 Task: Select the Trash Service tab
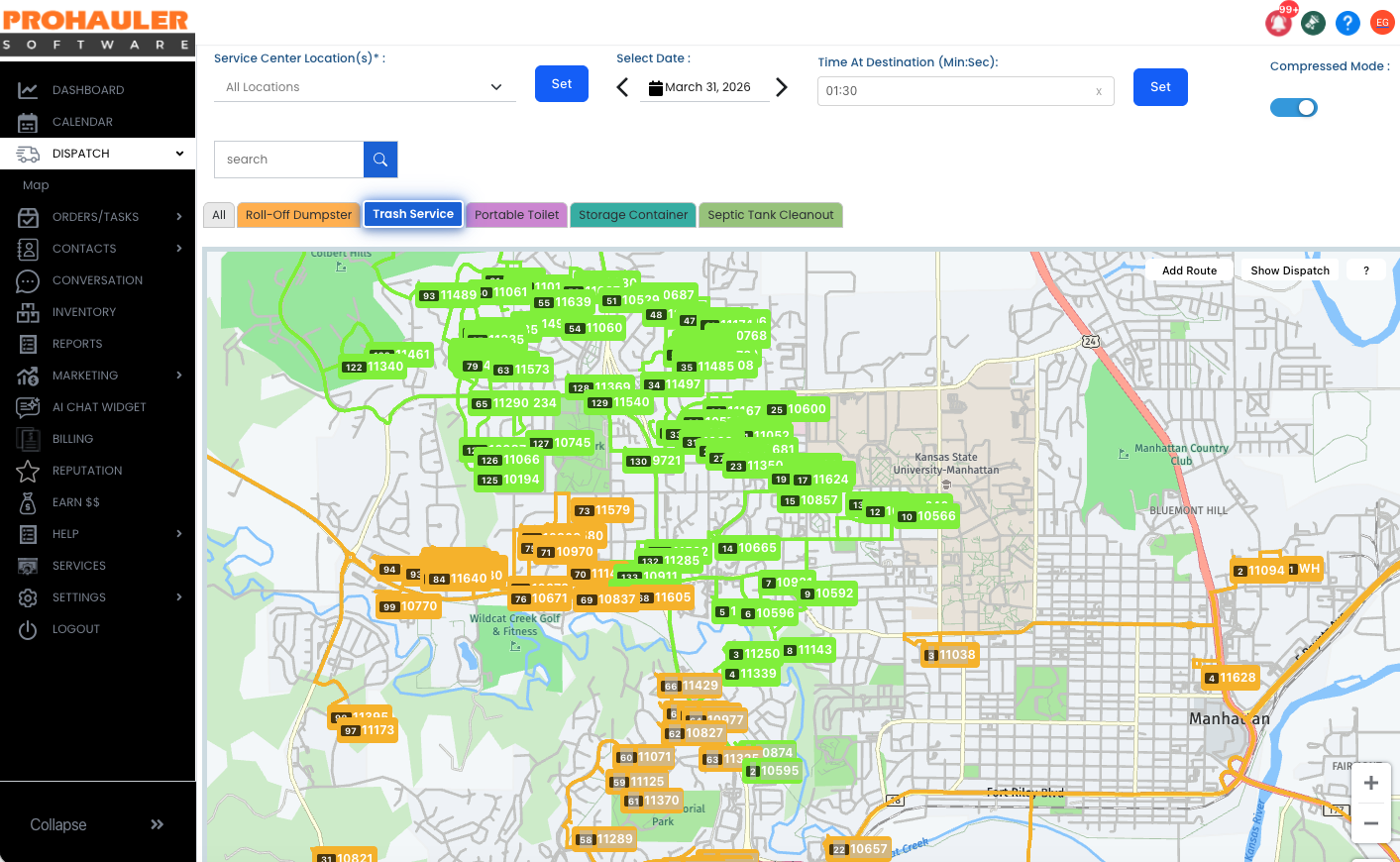[413, 214]
